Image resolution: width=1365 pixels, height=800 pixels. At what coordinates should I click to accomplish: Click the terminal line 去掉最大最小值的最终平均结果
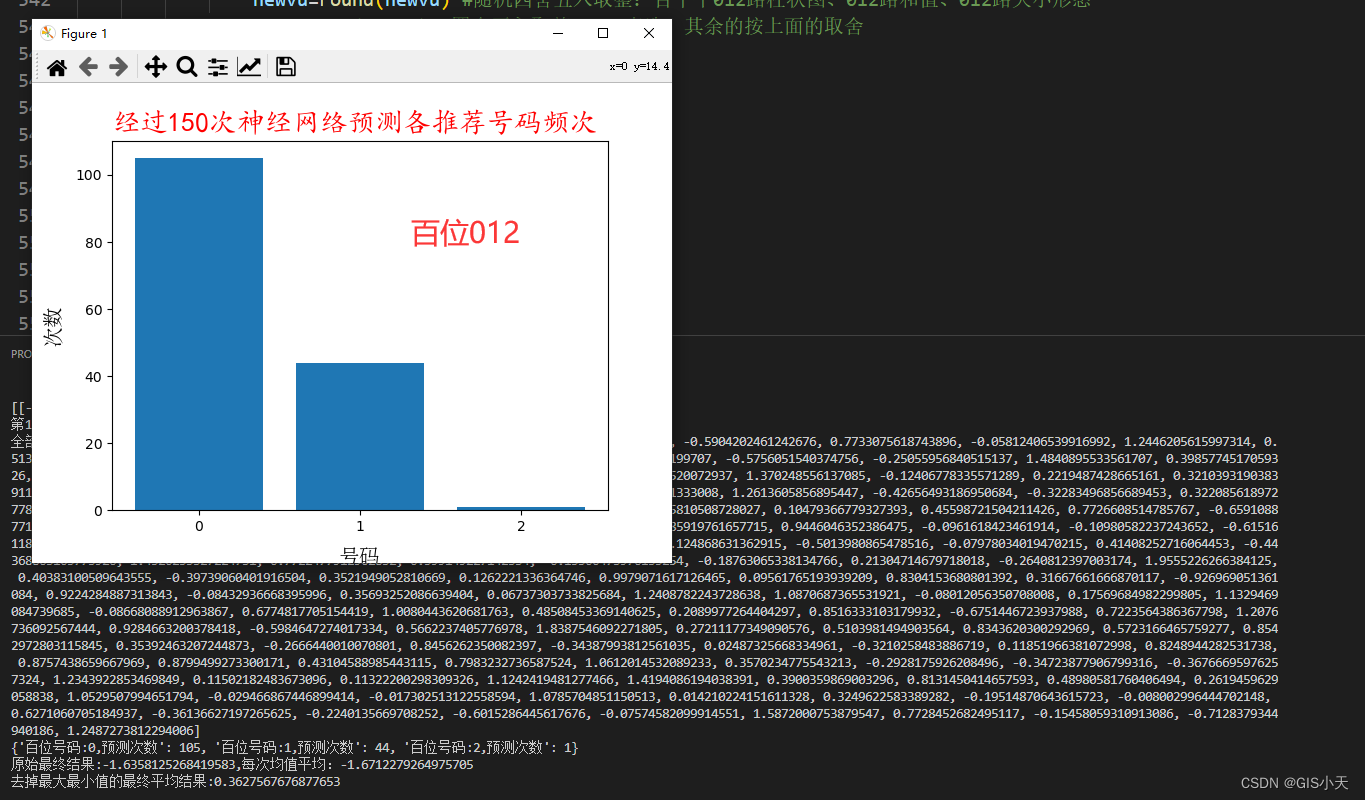pyautogui.click(x=175, y=781)
